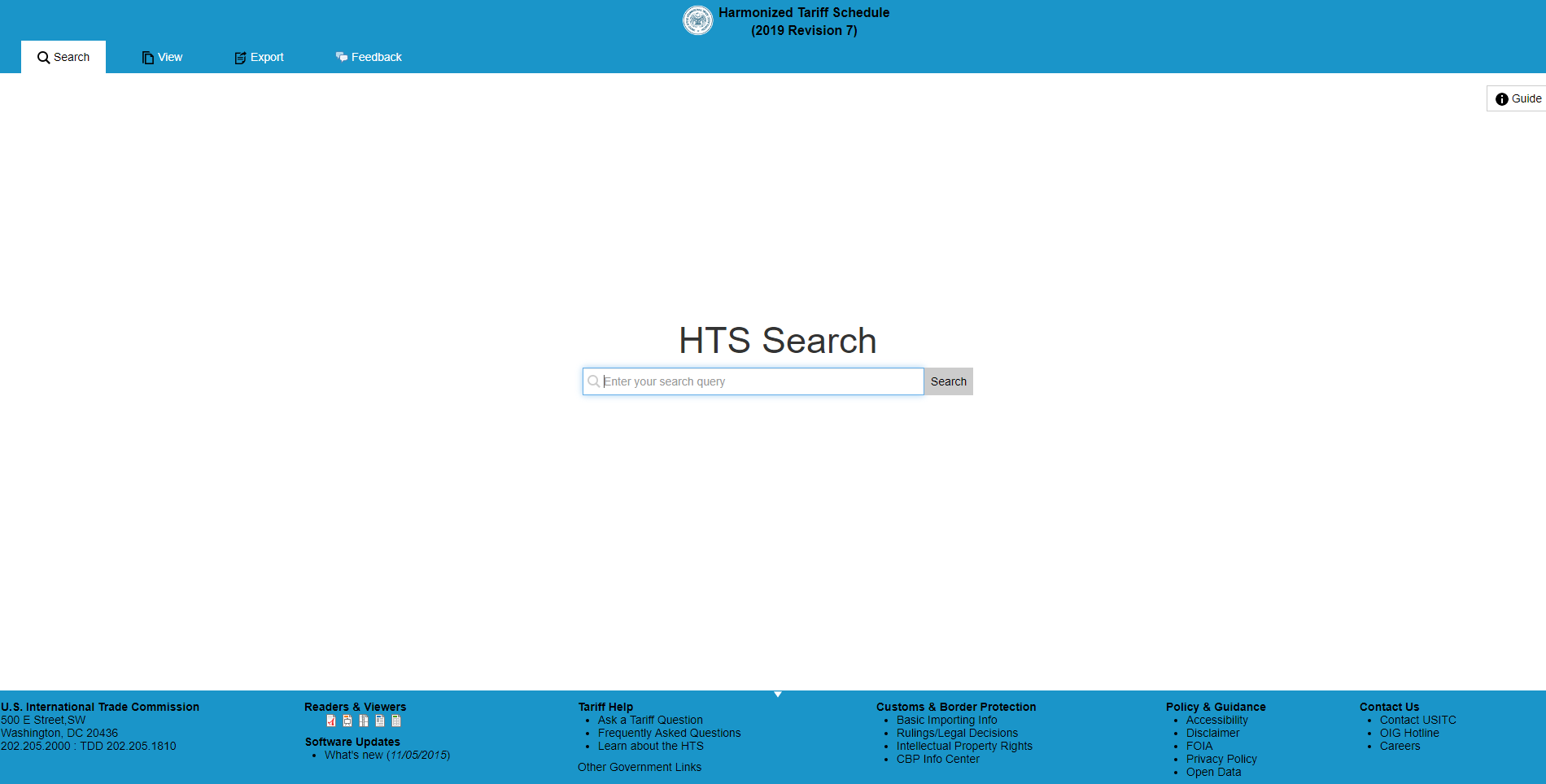Open the View tab
Screen dimensions: 1546x784
(x=162, y=57)
